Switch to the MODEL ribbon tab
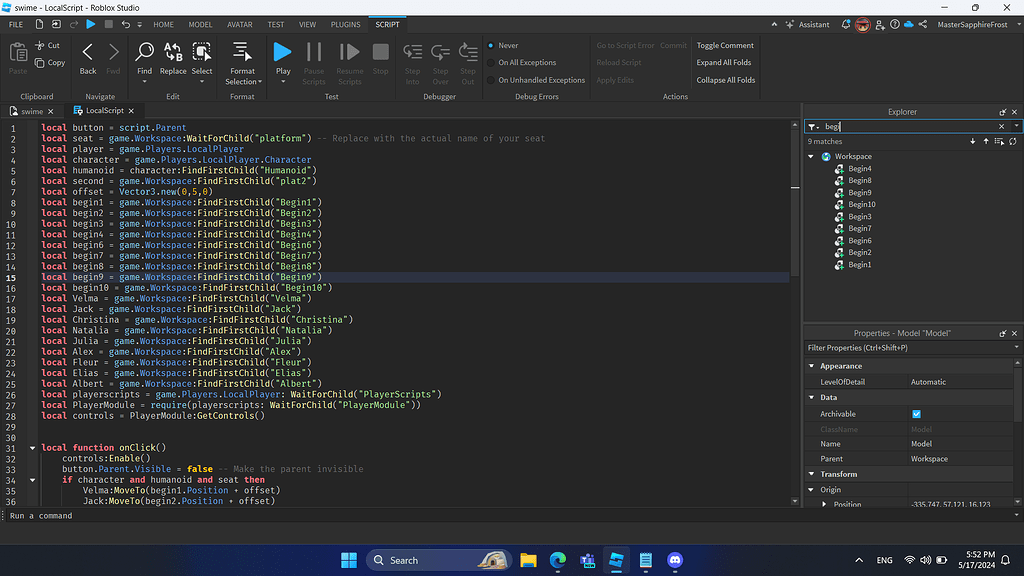The height and width of the screenshot is (576, 1024). click(200, 24)
